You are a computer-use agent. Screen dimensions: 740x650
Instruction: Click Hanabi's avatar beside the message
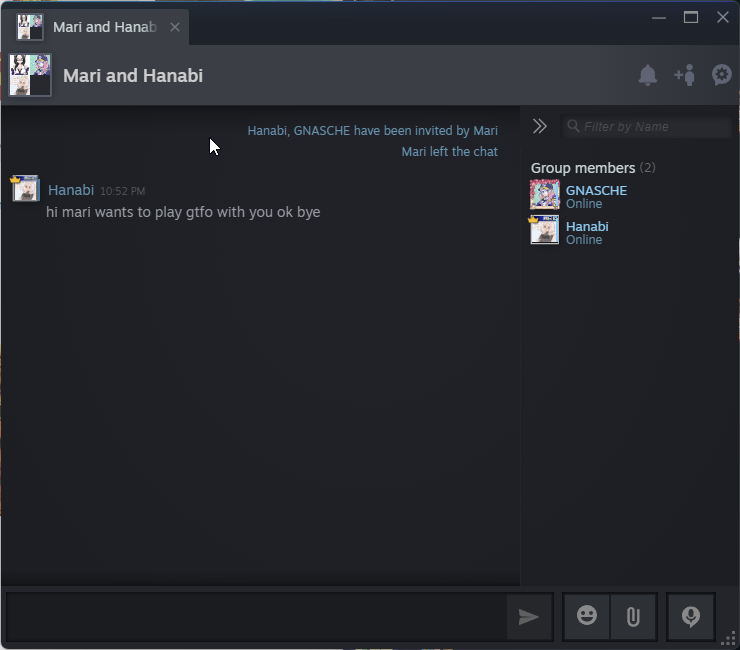click(x=26, y=189)
